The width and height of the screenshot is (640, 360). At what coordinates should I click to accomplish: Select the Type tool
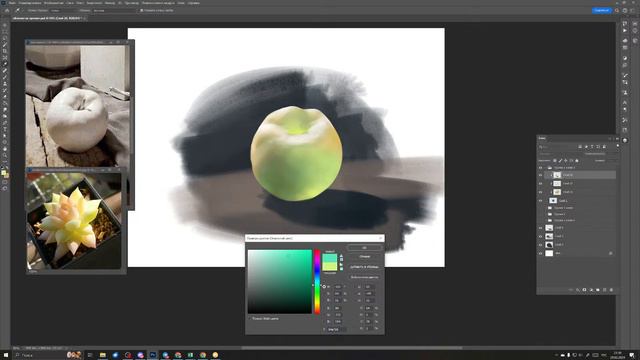(x=5, y=129)
